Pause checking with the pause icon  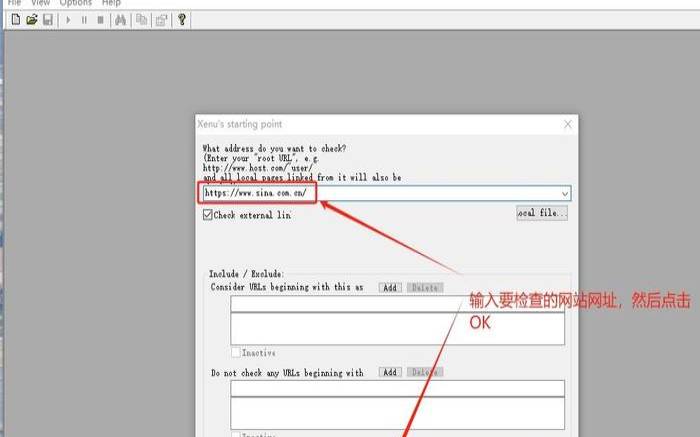[84, 20]
